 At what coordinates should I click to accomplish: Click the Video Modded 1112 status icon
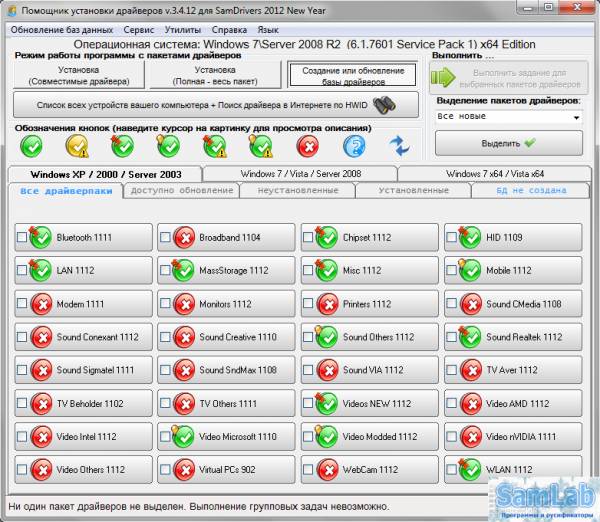[x=327, y=437]
